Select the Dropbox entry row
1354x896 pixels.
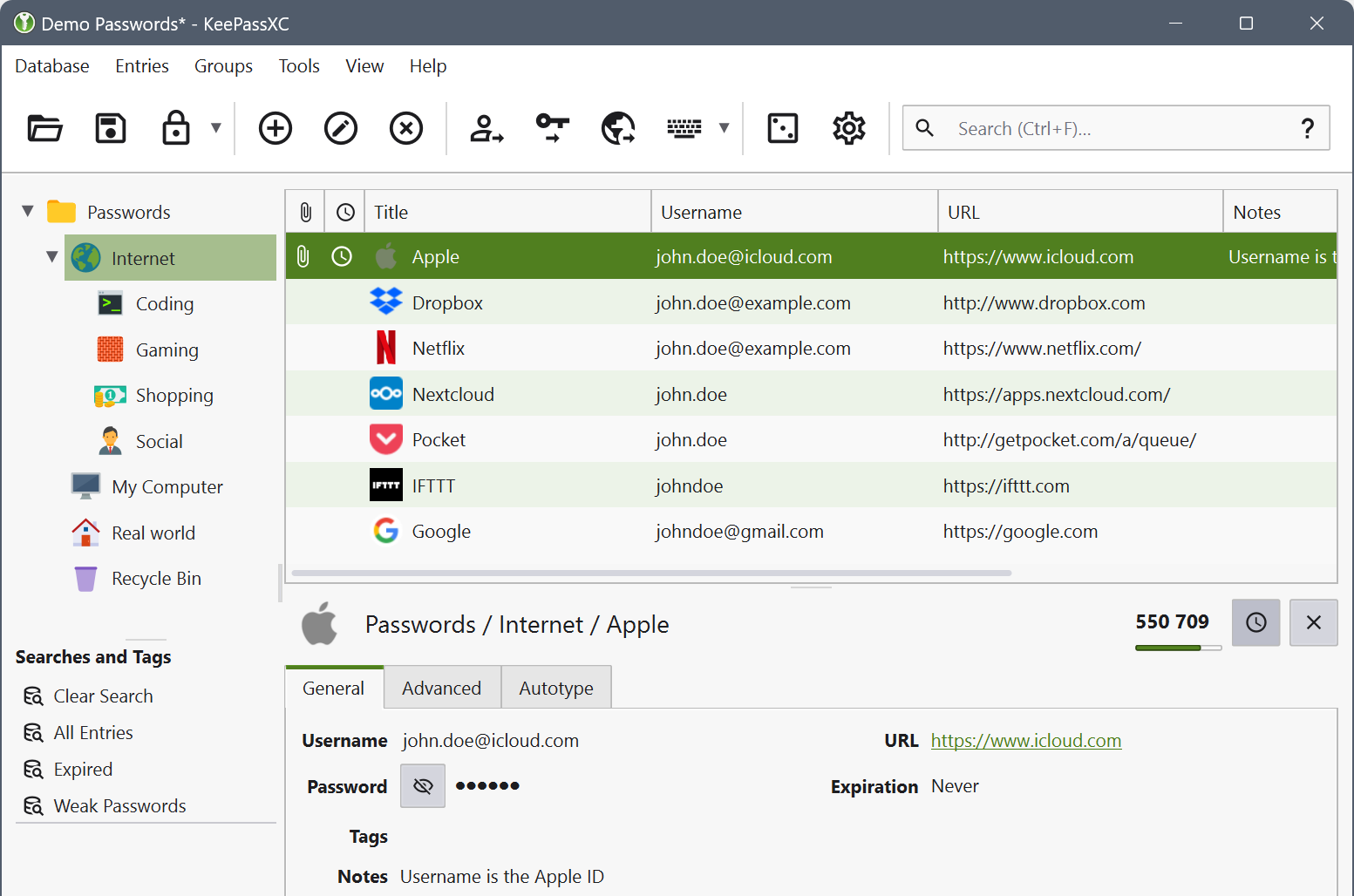pos(811,302)
